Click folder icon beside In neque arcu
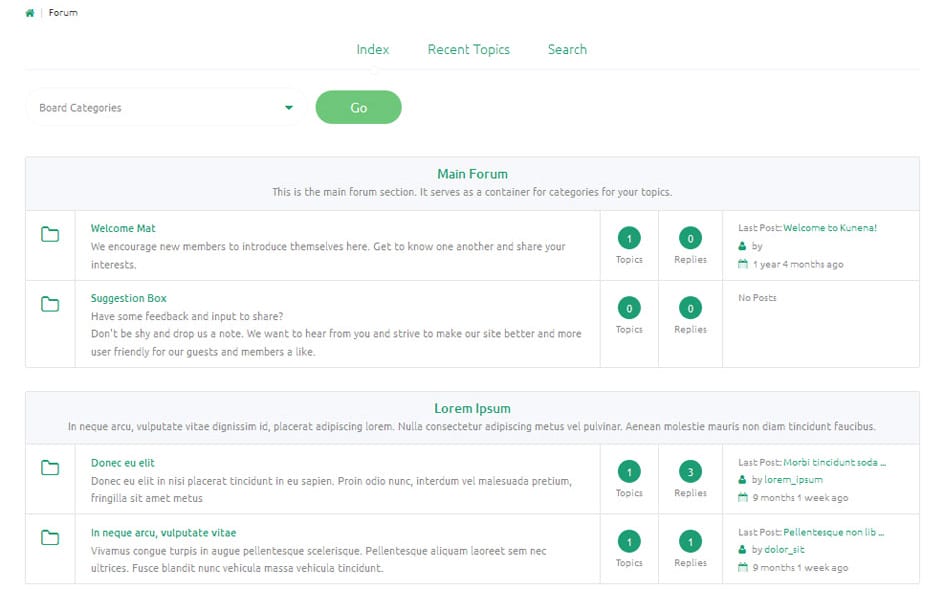Image resolution: width=945 pixels, height=598 pixels. [50, 538]
